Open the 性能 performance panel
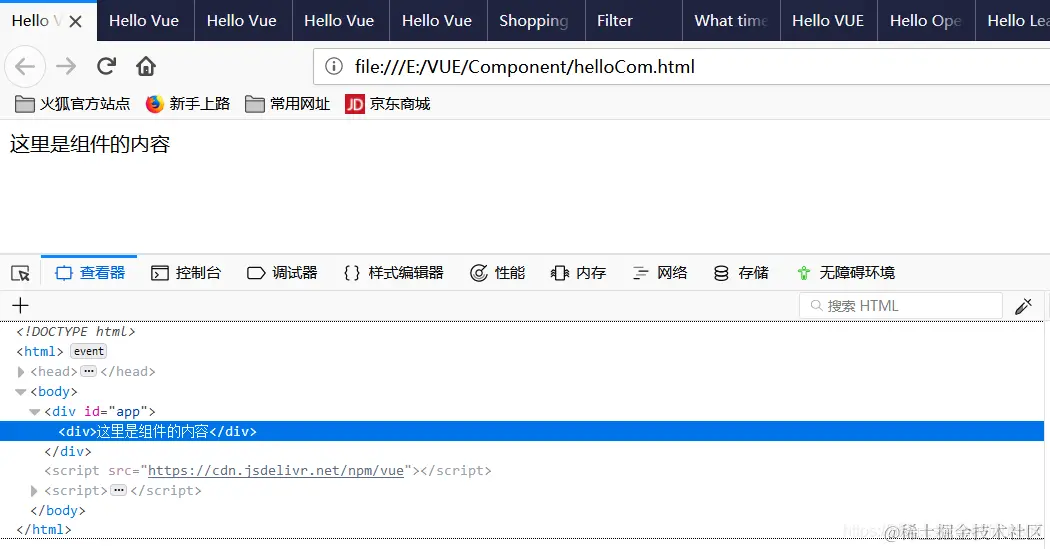Screen dimensions: 1050x549 click(x=498, y=273)
